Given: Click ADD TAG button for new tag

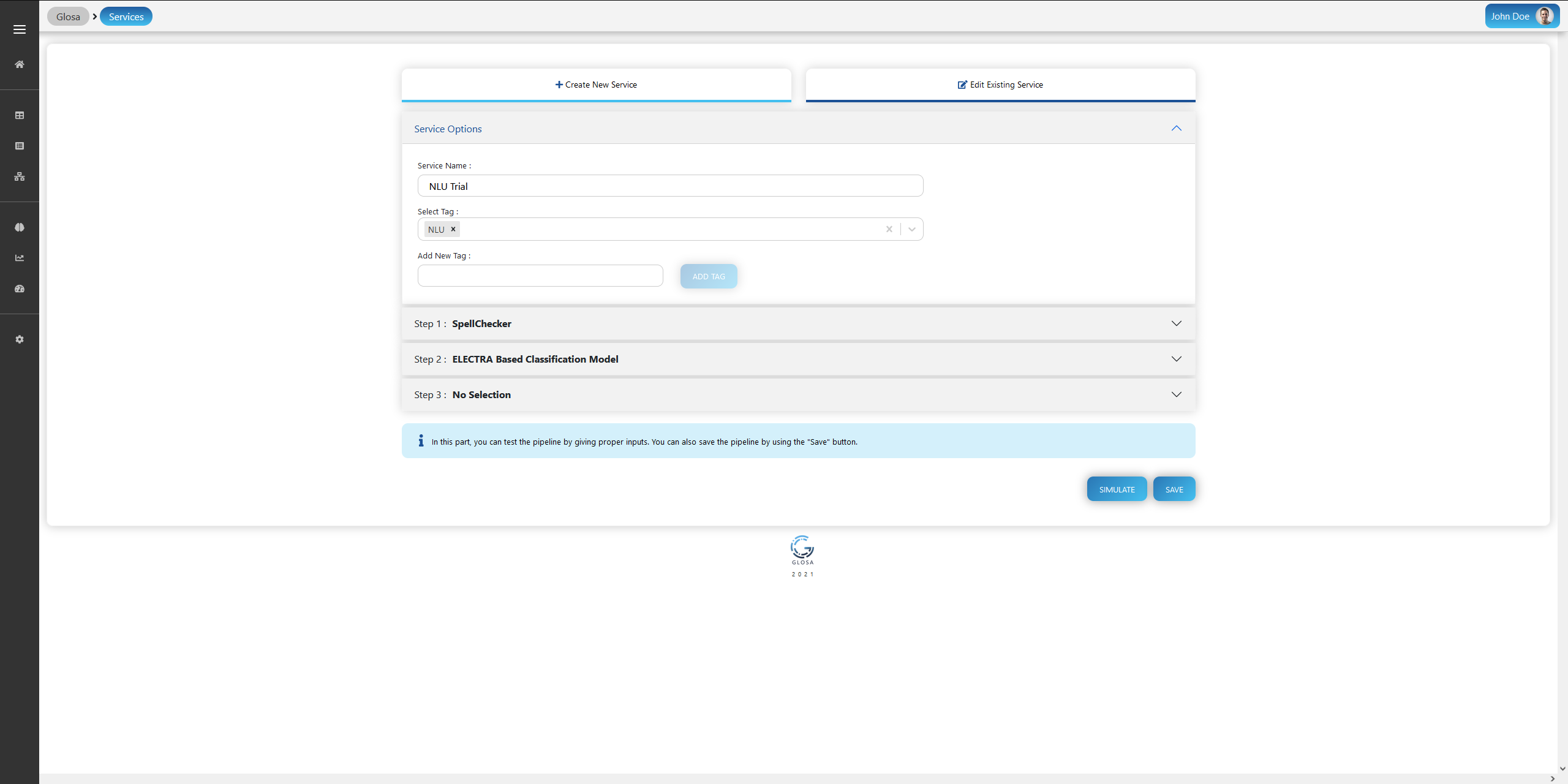Looking at the screenshot, I should coord(708,276).
